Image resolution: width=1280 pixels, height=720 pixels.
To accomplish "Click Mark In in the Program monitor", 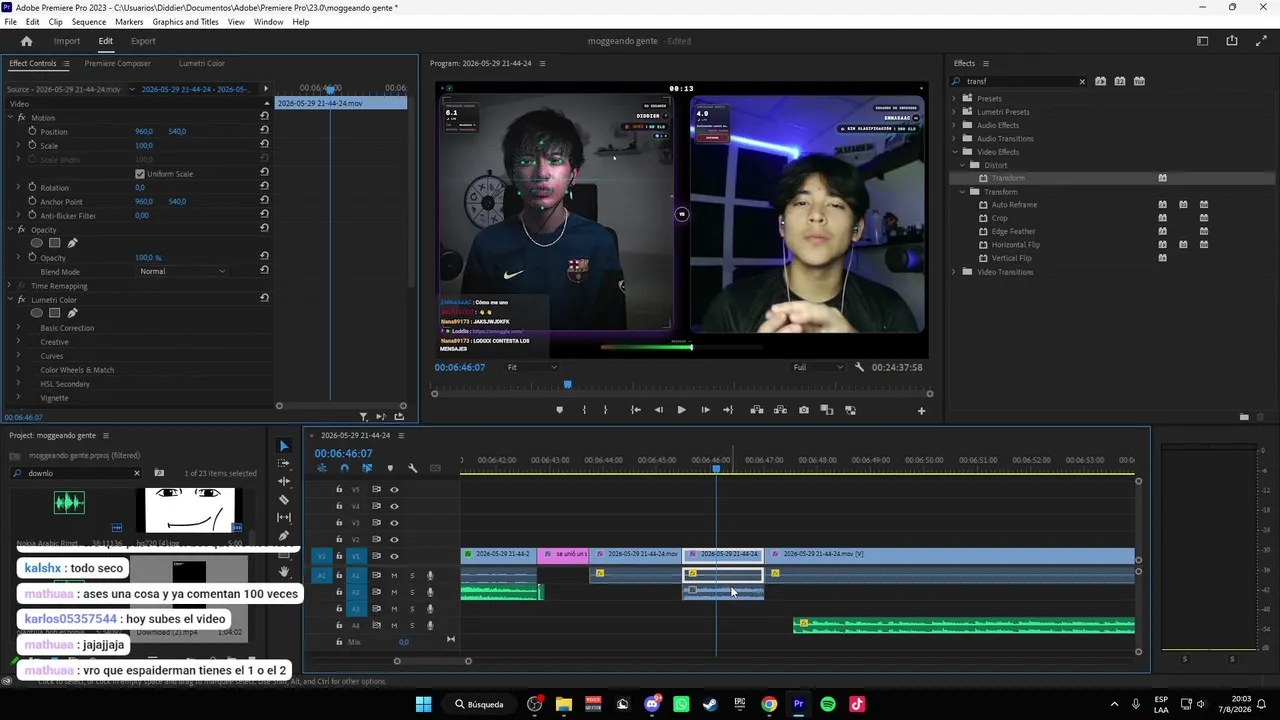I will 584,410.
